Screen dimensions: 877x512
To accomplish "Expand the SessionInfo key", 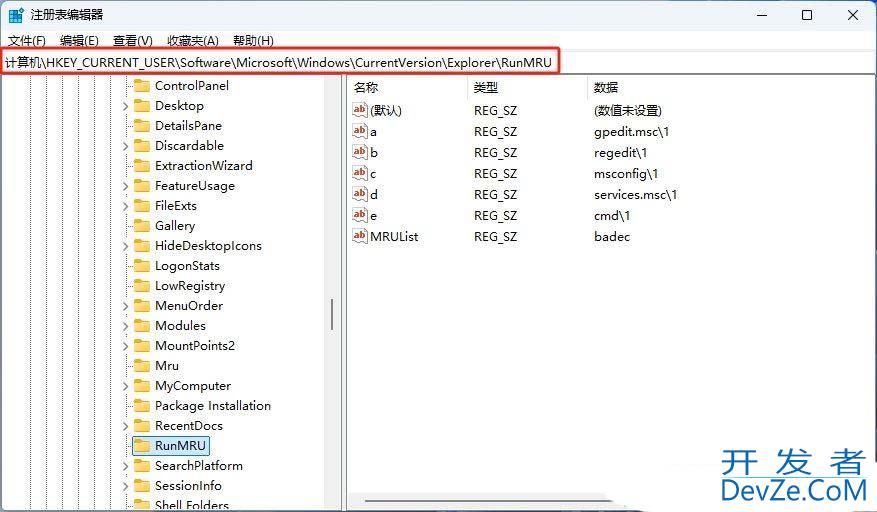I will (x=125, y=486).
